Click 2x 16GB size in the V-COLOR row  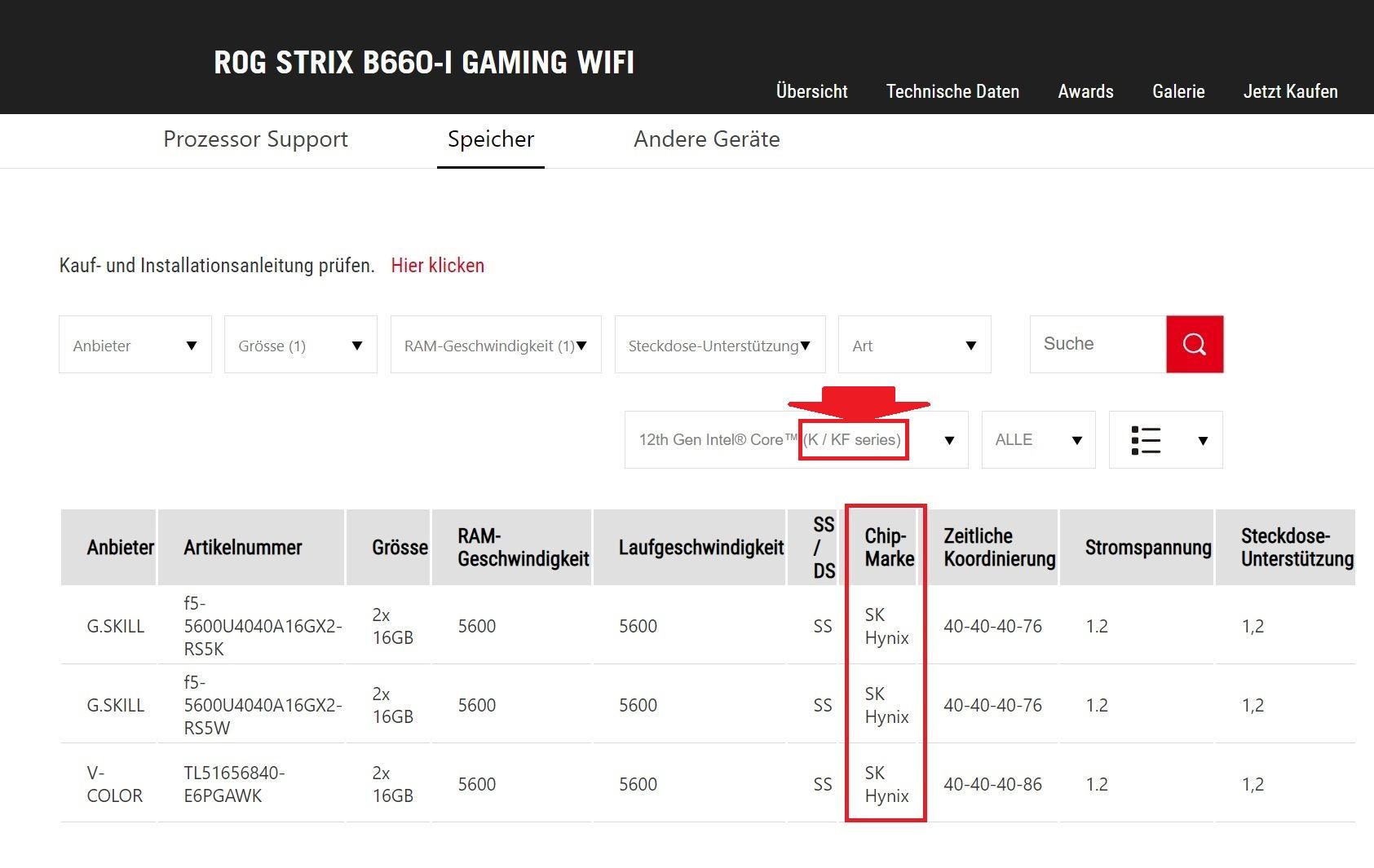click(392, 784)
